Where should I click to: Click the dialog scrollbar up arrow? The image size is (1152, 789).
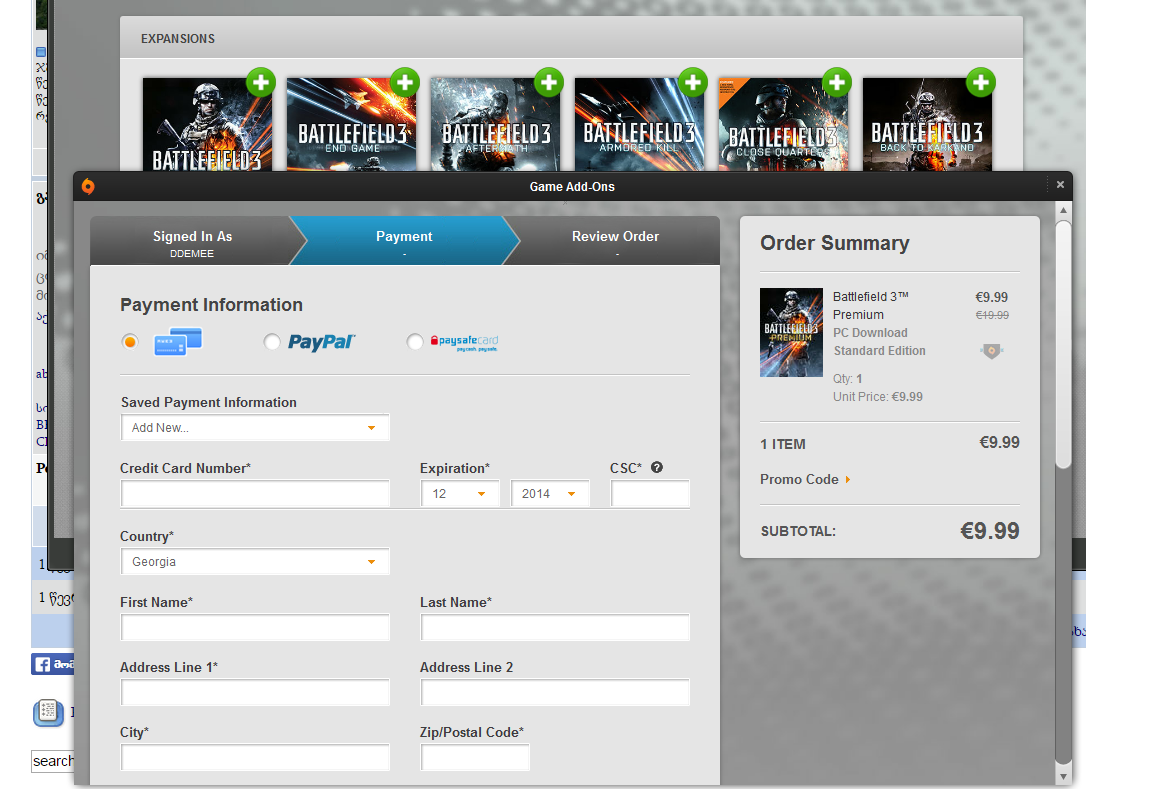(1063, 210)
